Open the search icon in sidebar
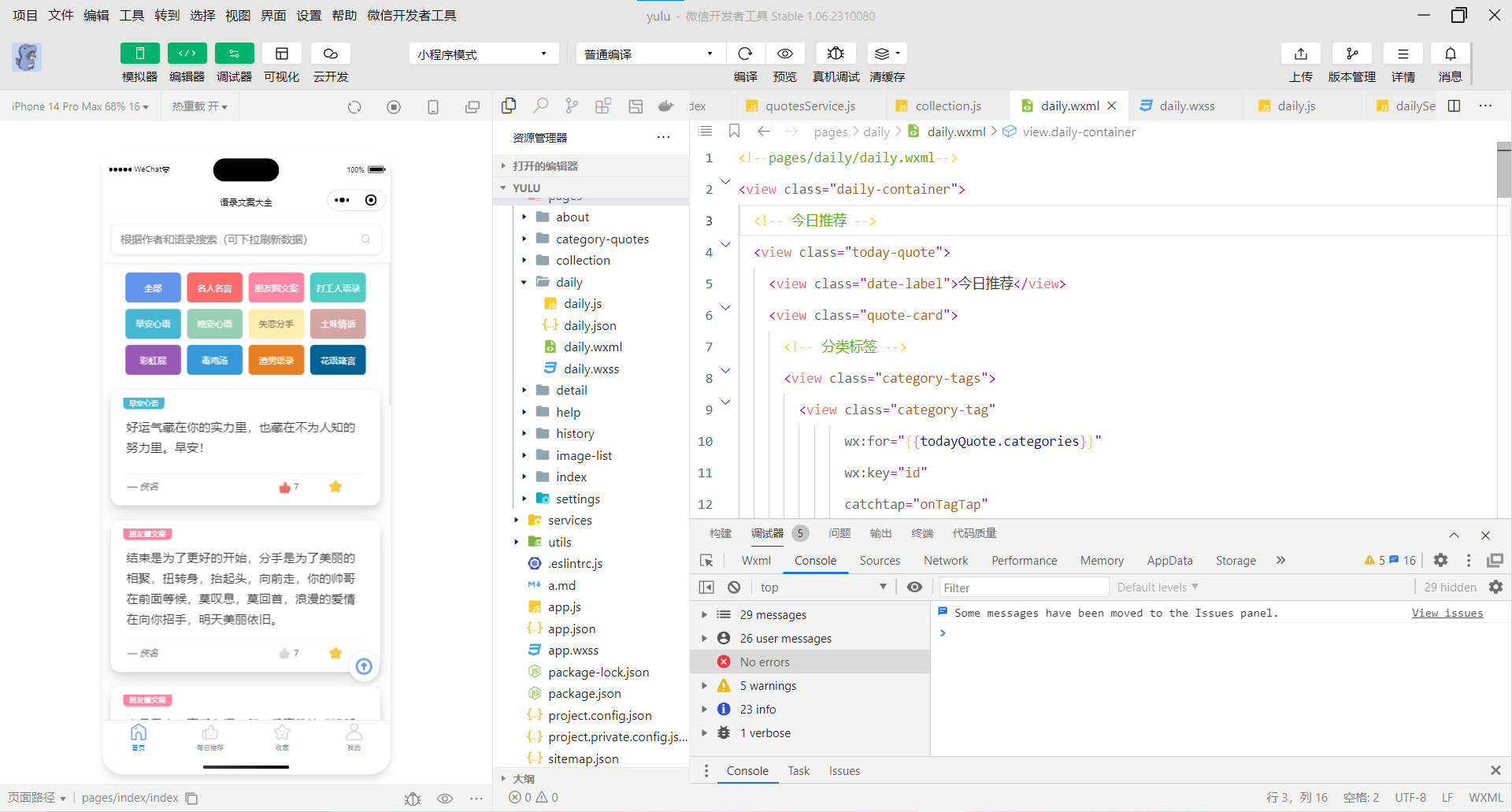Viewport: 1512px width, 812px height. coord(540,106)
